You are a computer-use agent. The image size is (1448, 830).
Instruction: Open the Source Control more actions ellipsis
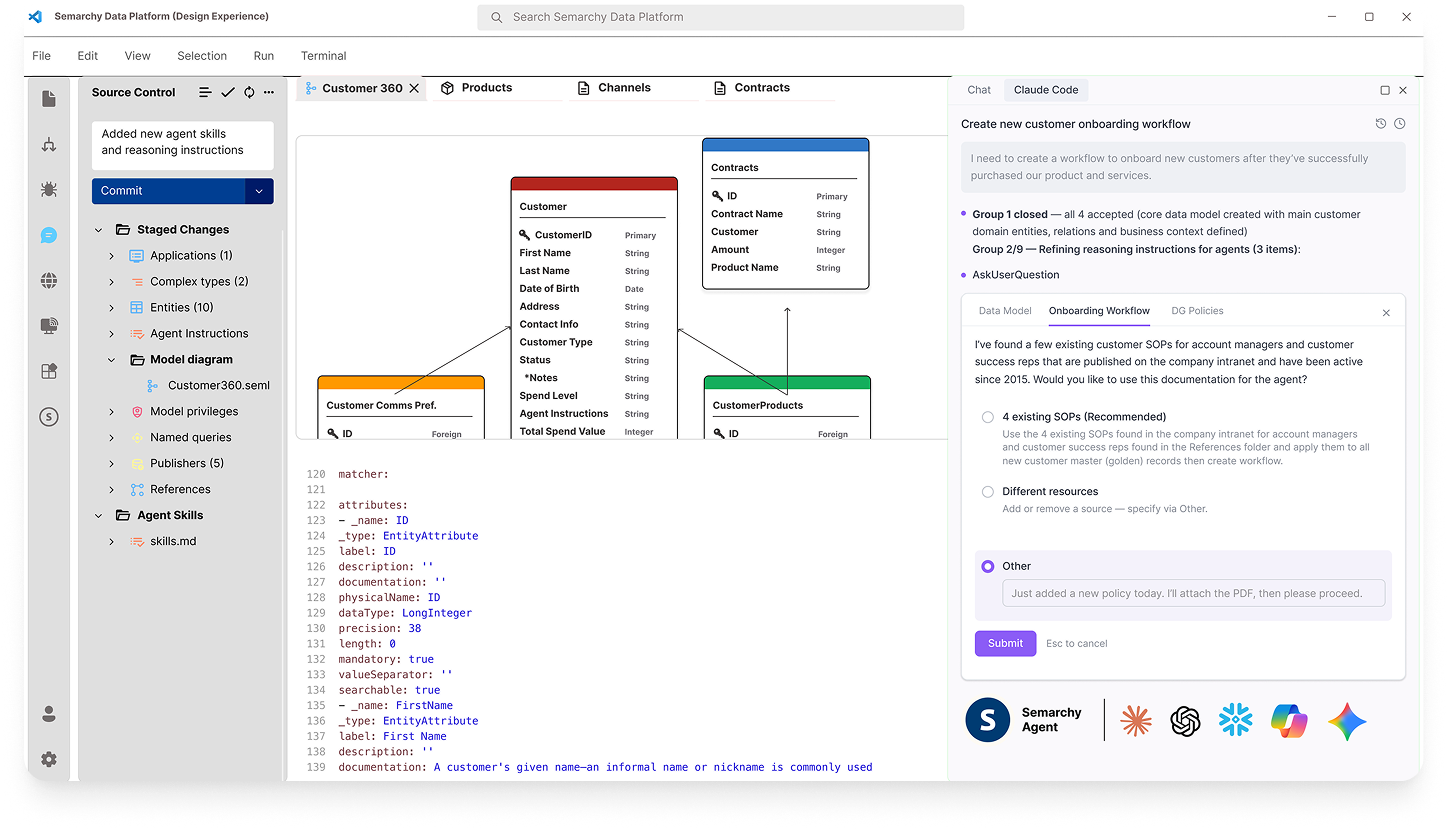[269, 92]
